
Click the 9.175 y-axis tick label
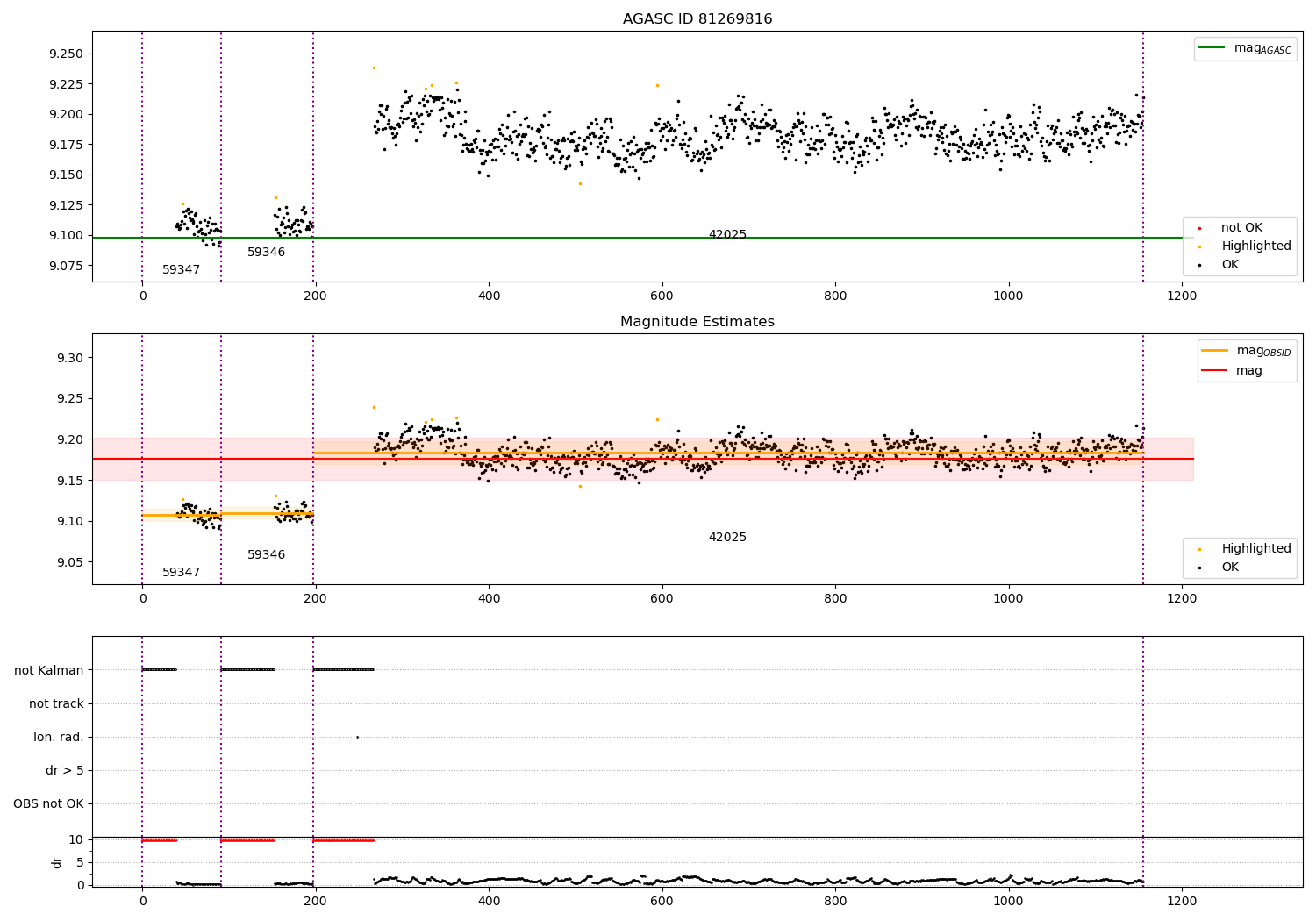click(x=66, y=145)
